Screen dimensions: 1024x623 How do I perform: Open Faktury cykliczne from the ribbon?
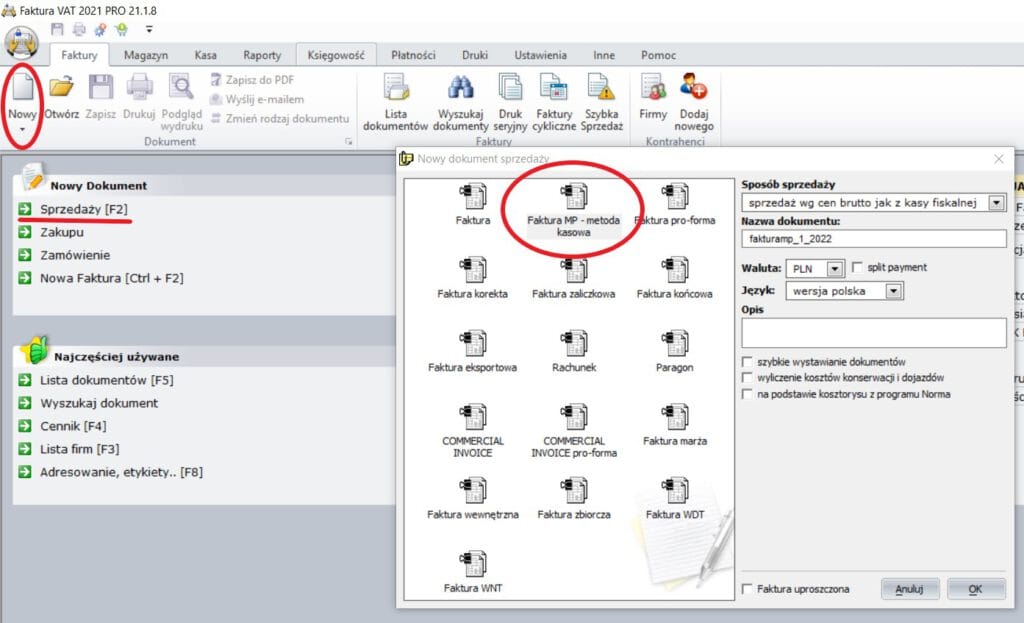click(x=554, y=90)
